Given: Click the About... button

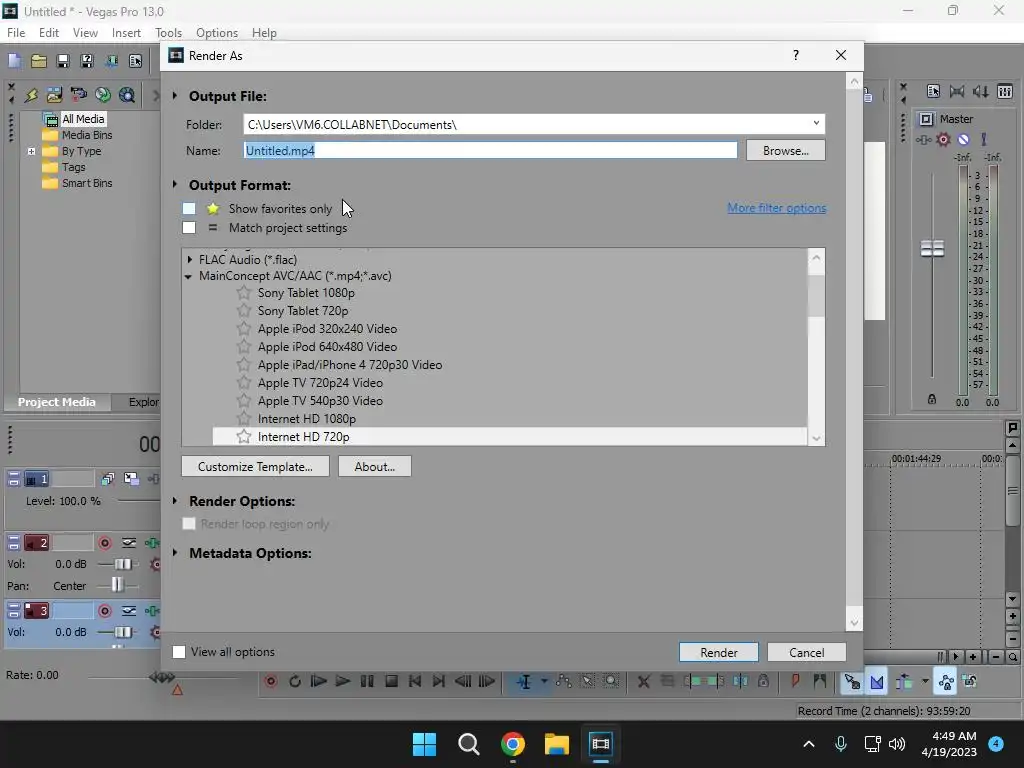Looking at the screenshot, I should [375, 466].
